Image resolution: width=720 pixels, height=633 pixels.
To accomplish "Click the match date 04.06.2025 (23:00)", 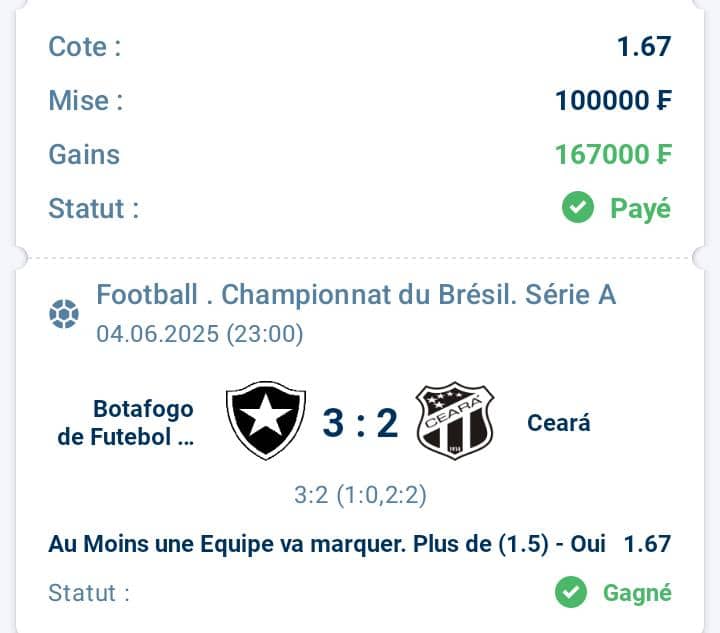I will tap(200, 334).
